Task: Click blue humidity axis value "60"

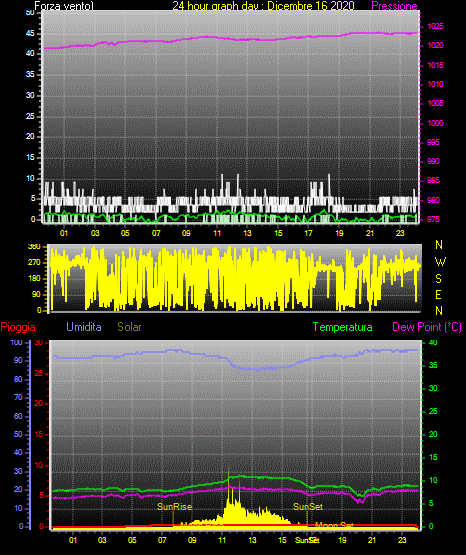Action: pos(18,416)
